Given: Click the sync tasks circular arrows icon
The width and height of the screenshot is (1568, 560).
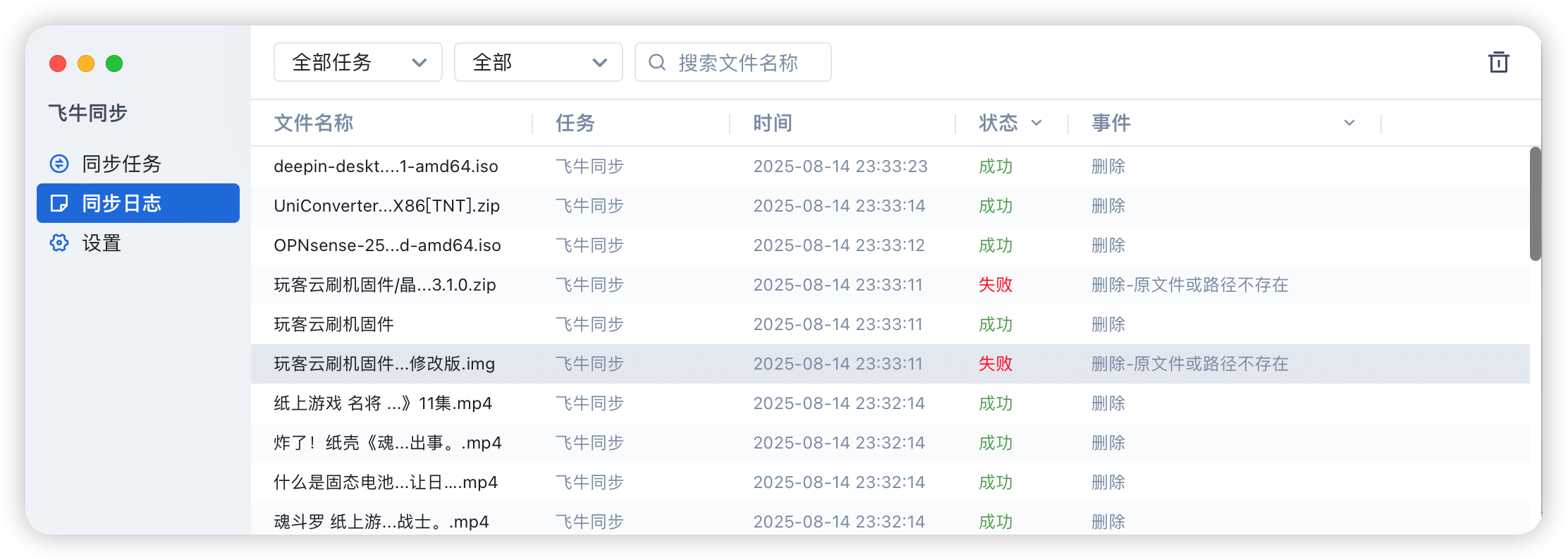Looking at the screenshot, I should point(59,164).
